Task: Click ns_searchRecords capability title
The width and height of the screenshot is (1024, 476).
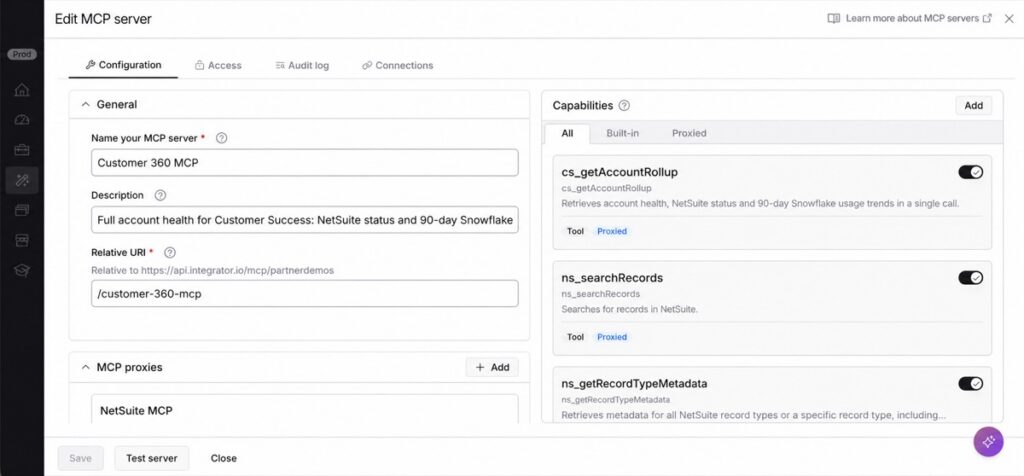Action: click(612, 278)
